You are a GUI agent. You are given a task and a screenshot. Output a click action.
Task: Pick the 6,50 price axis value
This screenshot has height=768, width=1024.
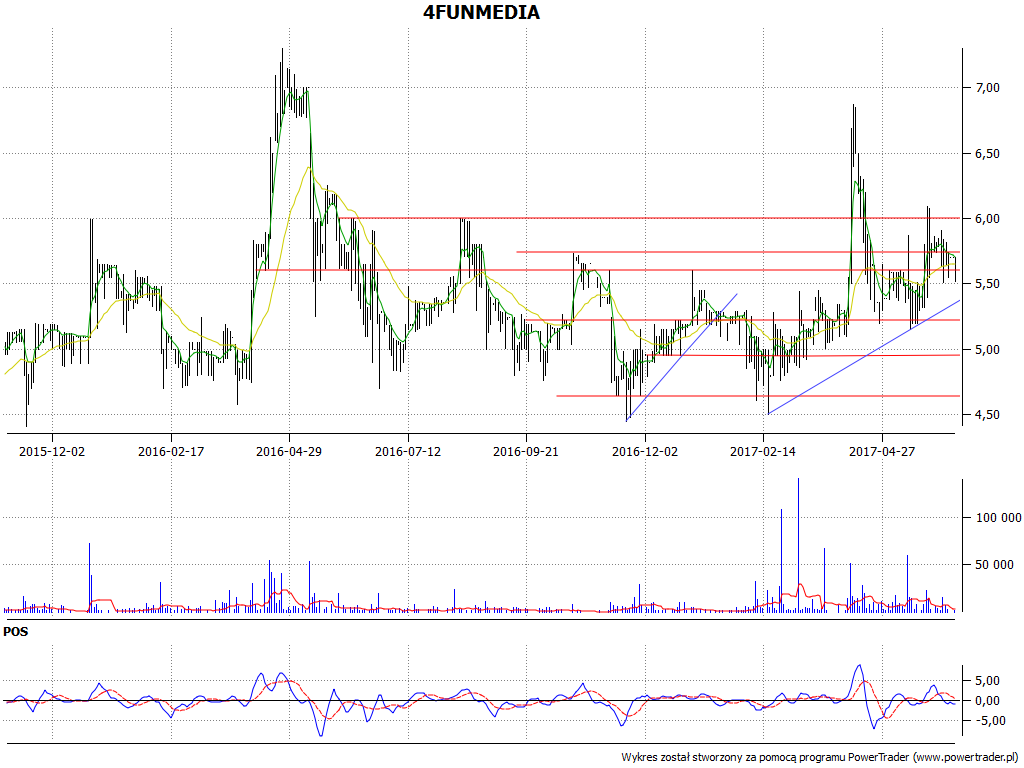[x=987, y=153]
